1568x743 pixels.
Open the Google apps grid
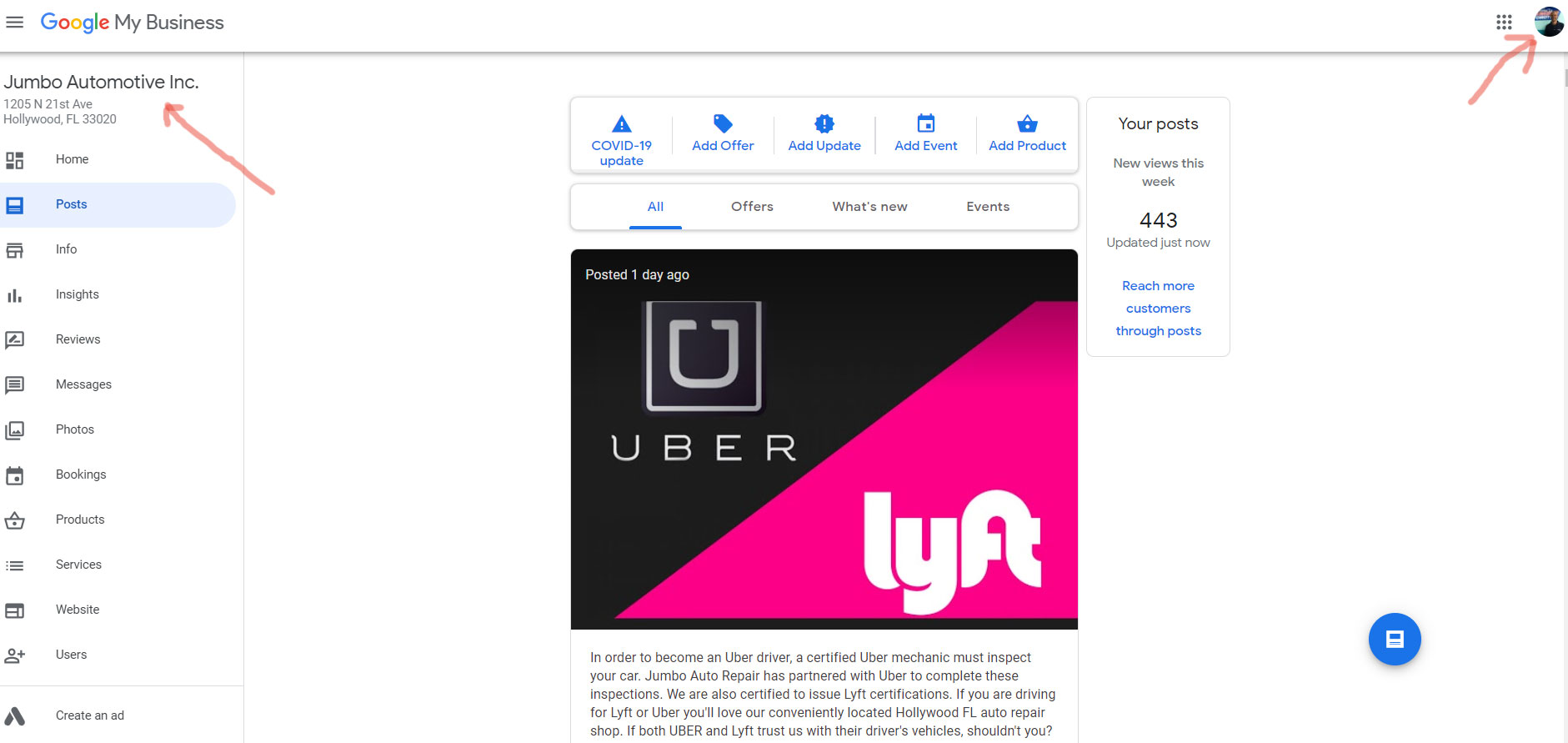tap(1504, 23)
